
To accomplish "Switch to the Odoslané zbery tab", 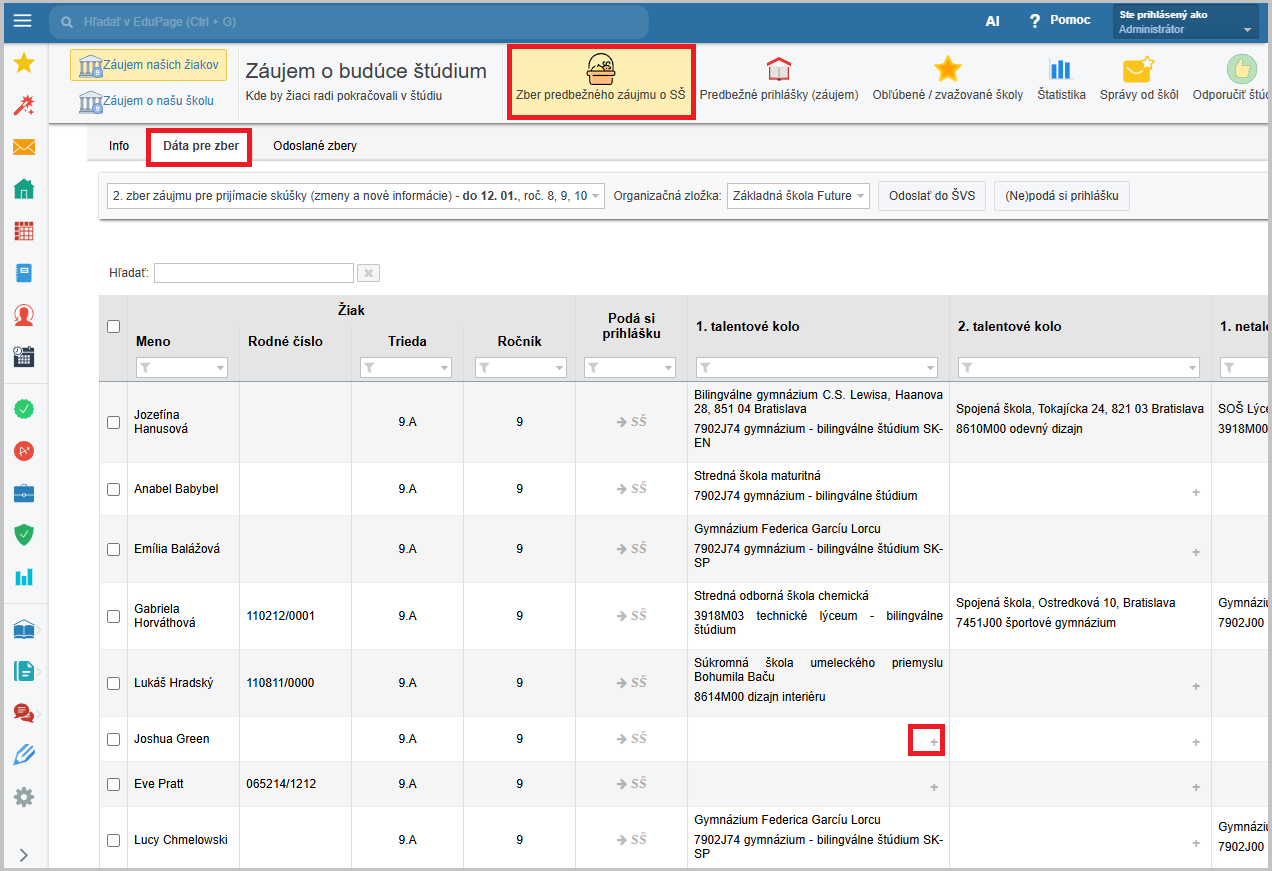I will (x=314, y=146).
